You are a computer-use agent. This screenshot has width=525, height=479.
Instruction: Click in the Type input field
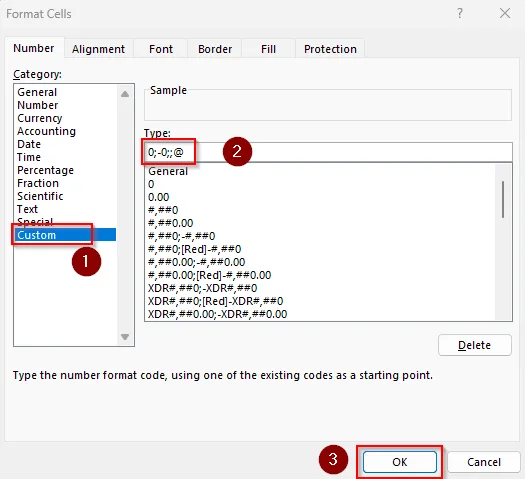[x=328, y=152]
